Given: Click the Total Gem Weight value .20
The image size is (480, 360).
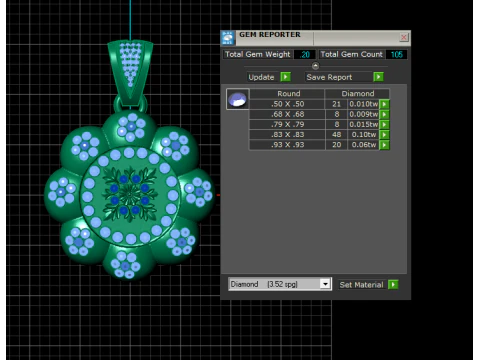Looking at the screenshot, I should [305, 54].
